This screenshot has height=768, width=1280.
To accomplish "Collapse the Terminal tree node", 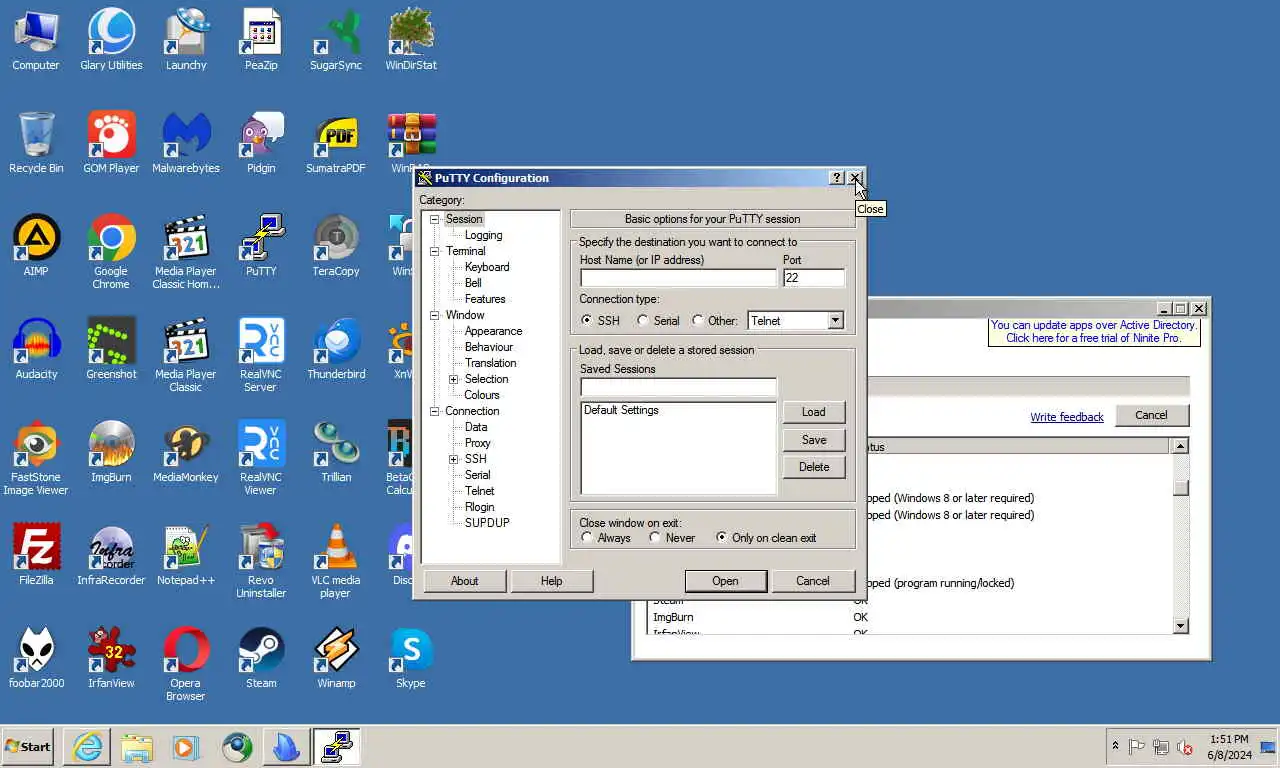I will point(435,251).
